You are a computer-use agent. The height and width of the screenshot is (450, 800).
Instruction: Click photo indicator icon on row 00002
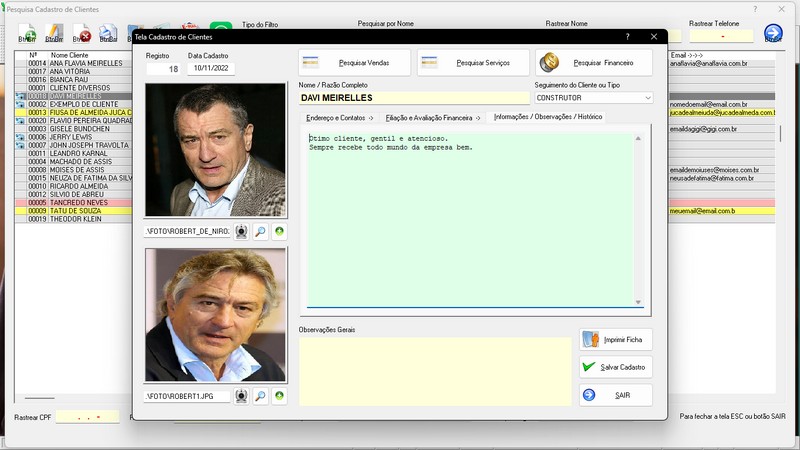pos(20,104)
